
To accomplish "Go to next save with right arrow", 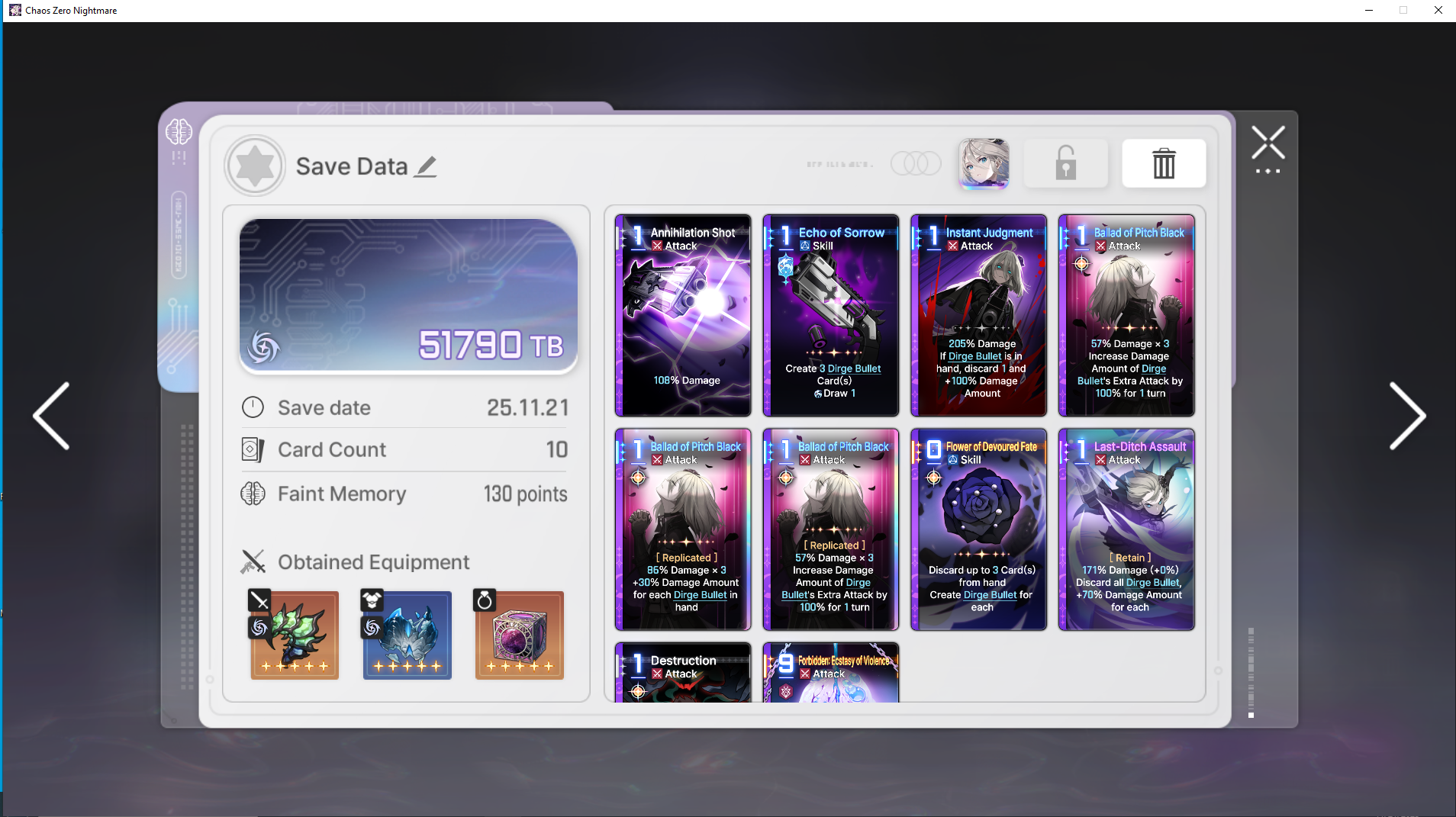I will click(x=1407, y=416).
